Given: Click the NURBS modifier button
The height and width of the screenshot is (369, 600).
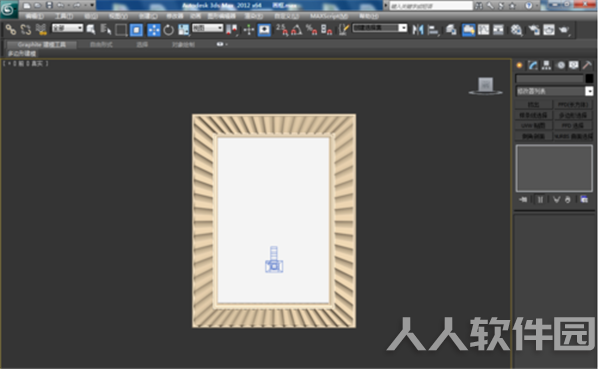Looking at the screenshot, I should point(574,136).
